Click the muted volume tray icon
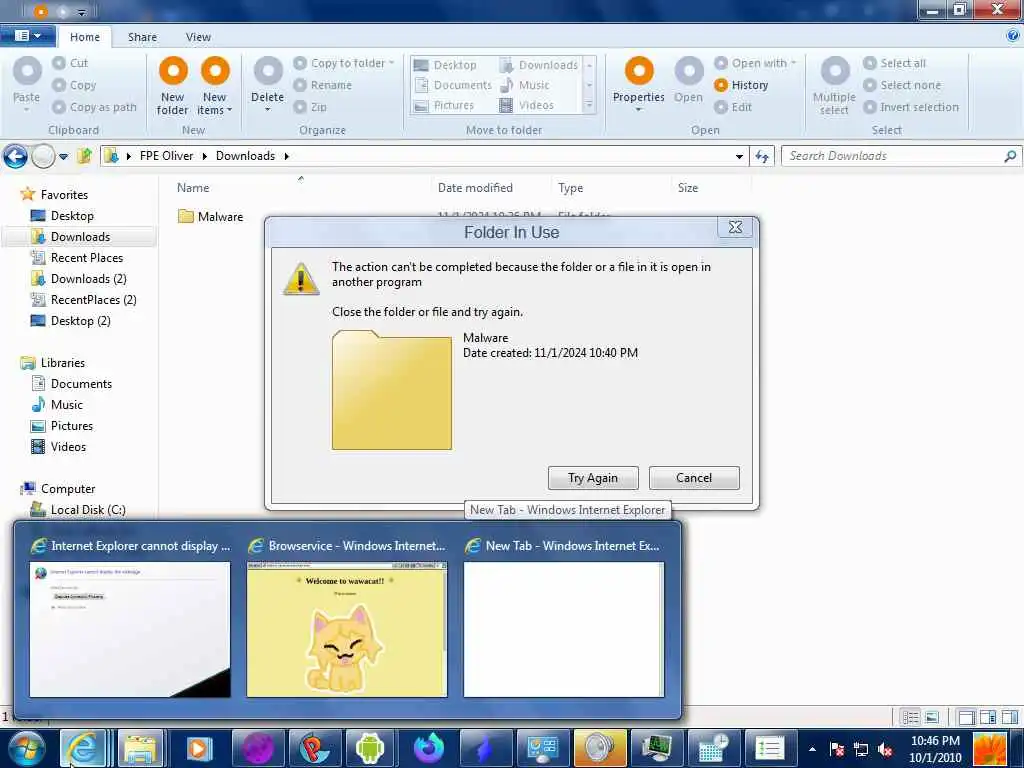 coord(885,750)
